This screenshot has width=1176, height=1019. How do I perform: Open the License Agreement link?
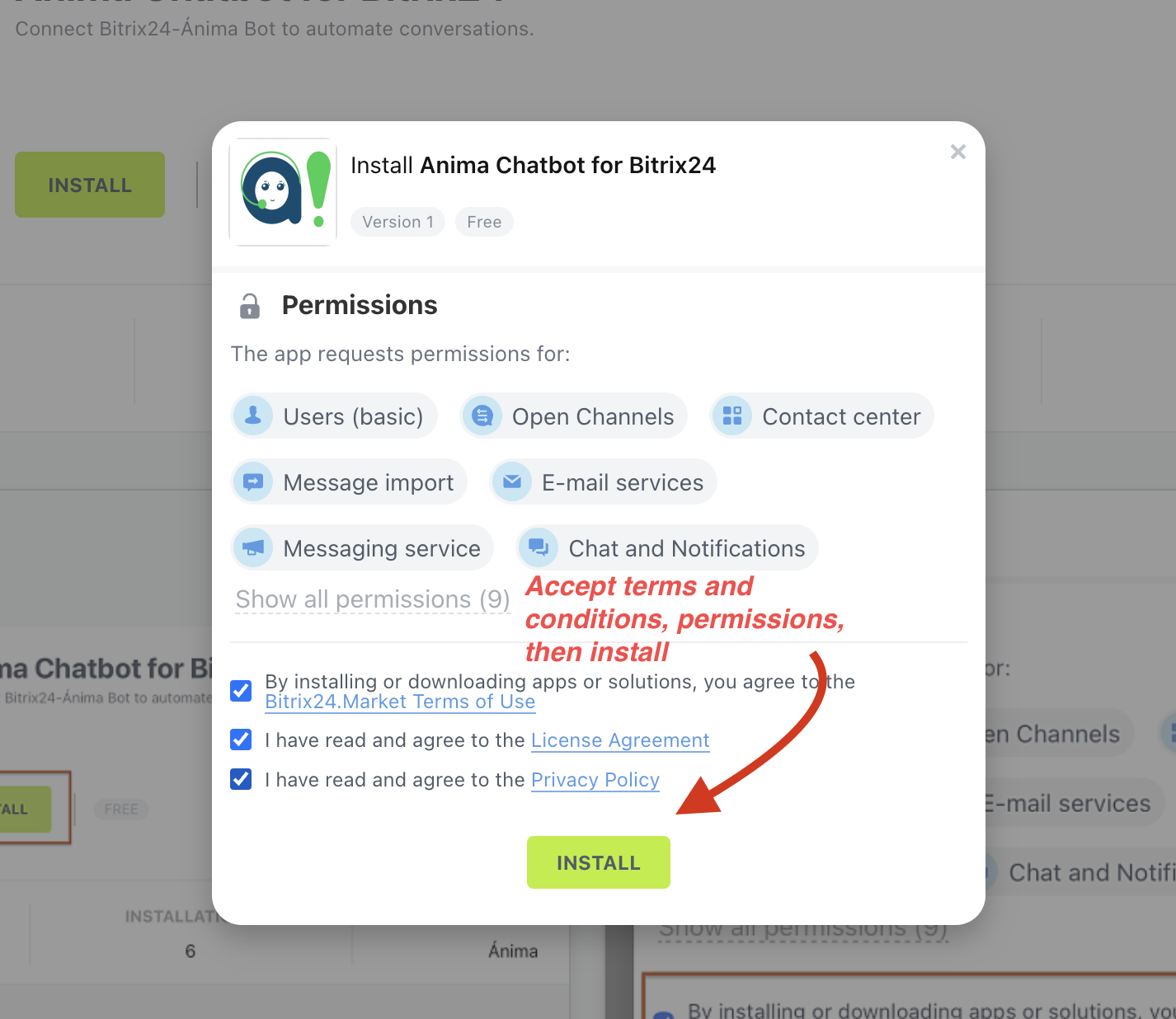click(620, 740)
